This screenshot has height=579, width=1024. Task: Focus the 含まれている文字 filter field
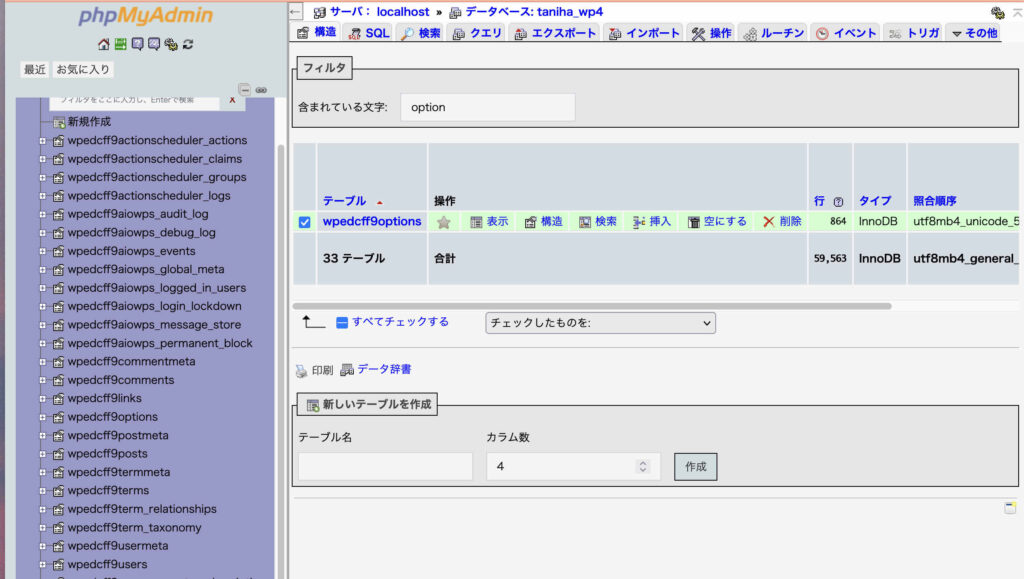tap(488, 107)
